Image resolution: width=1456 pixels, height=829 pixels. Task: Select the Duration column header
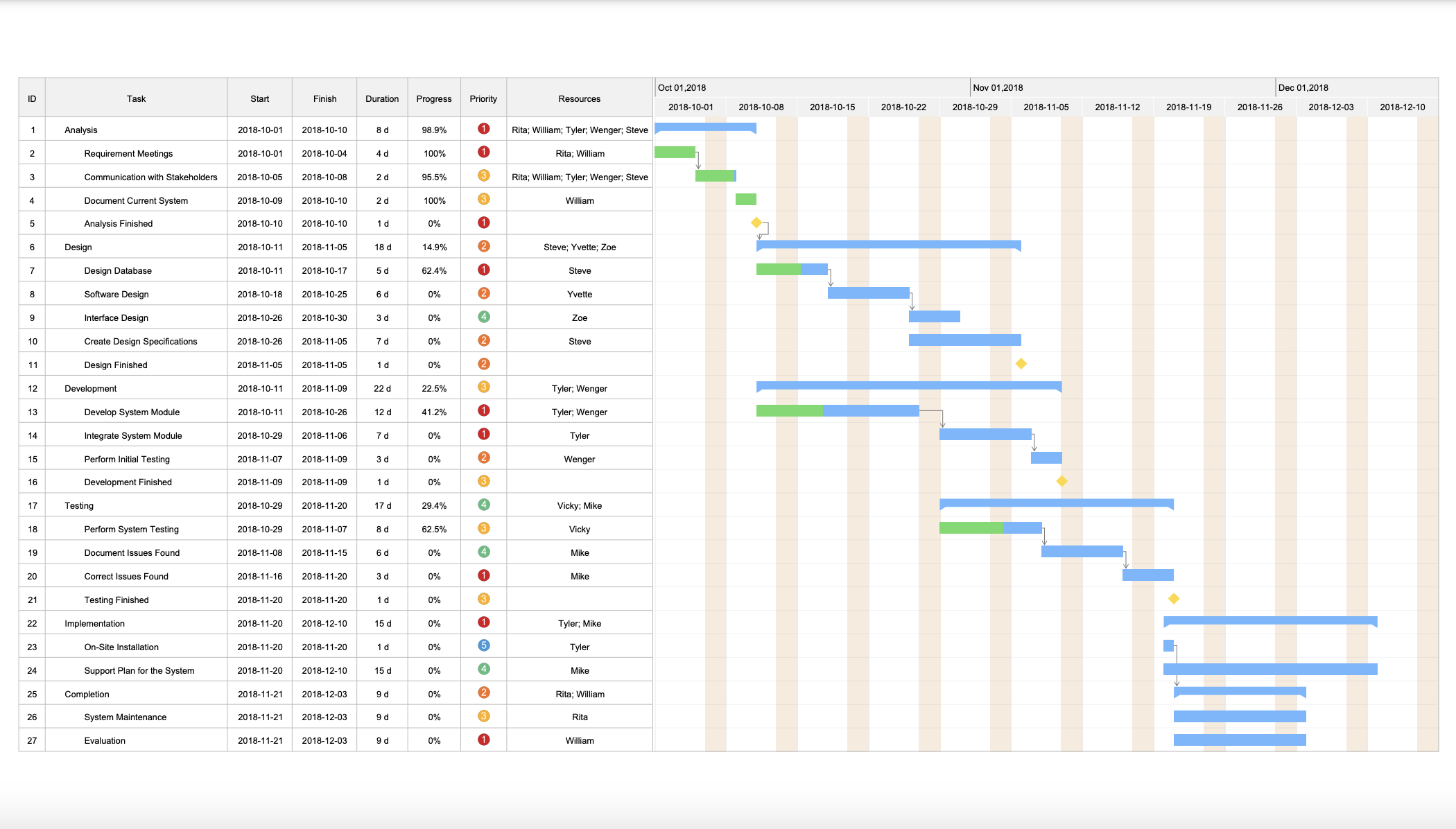[x=382, y=98]
